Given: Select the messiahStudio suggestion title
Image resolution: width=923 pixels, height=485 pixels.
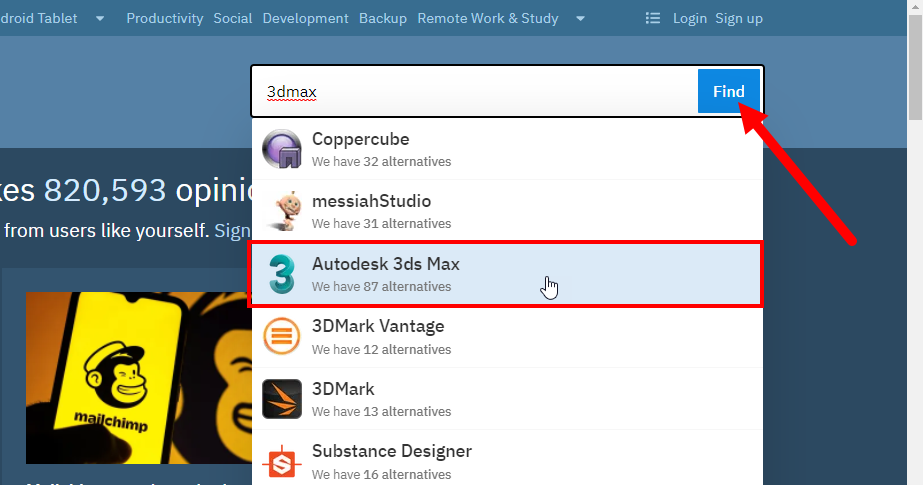Looking at the screenshot, I should (x=371, y=201).
